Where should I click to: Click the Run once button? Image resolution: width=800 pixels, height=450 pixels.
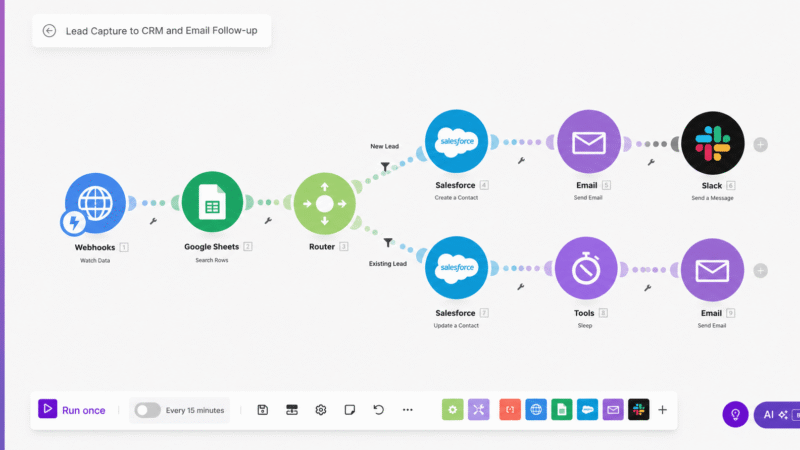pos(72,410)
